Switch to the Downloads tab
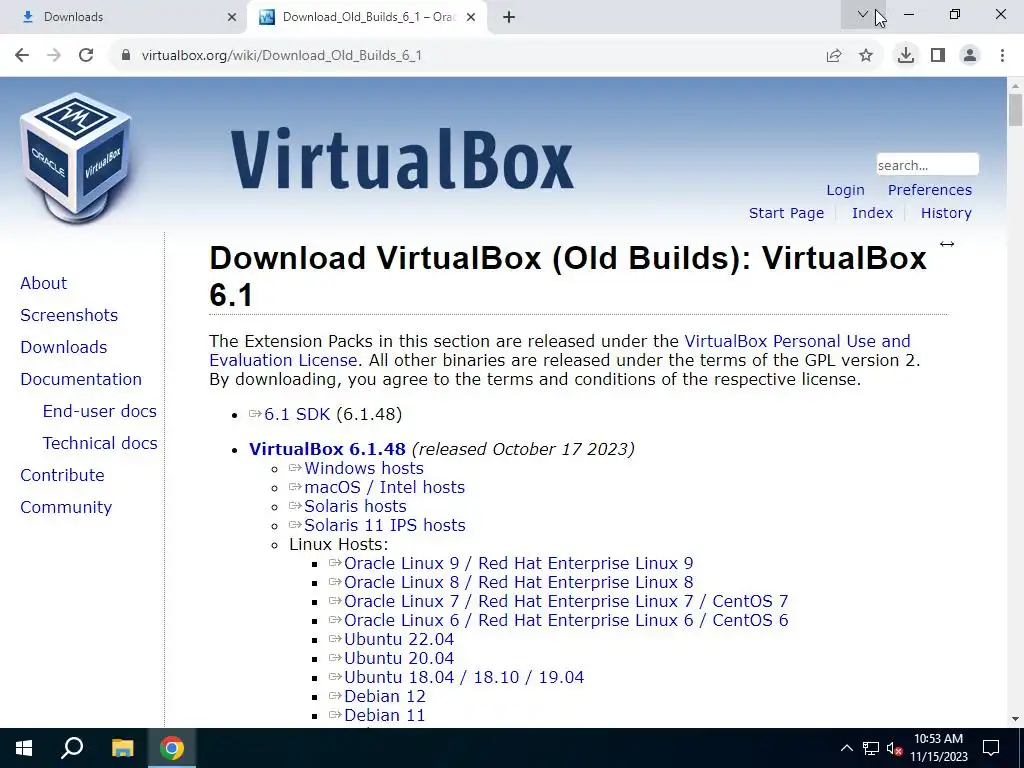 (x=124, y=17)
